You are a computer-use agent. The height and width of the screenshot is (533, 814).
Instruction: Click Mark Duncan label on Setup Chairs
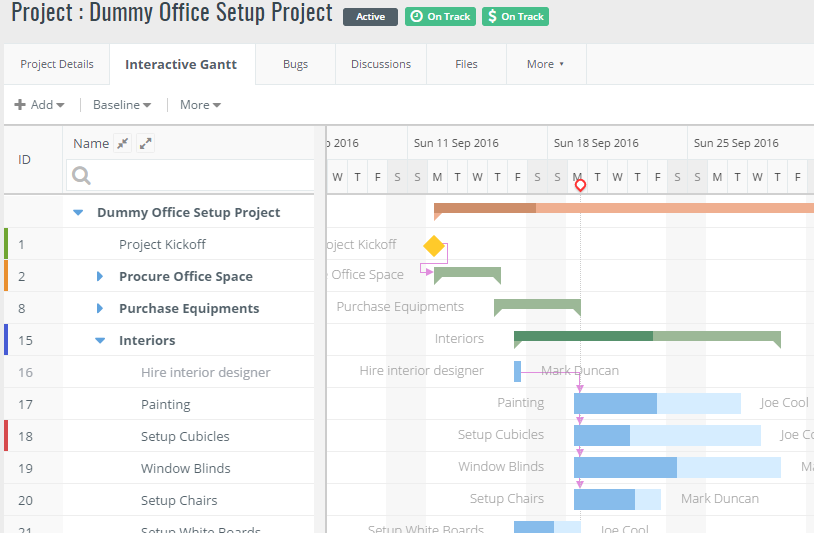tap(720, 499)
